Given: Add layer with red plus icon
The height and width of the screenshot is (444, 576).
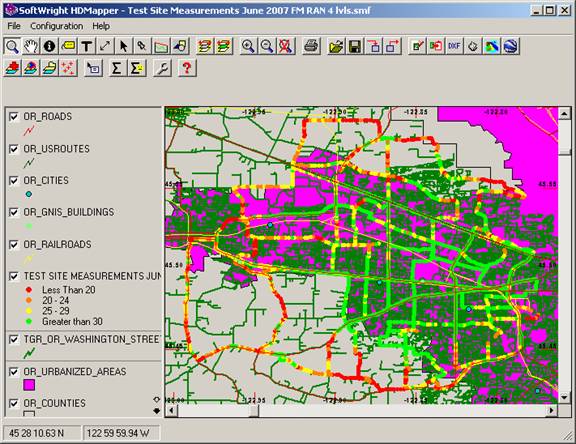Looking at the screenshot, I should (x=12, y=68).
